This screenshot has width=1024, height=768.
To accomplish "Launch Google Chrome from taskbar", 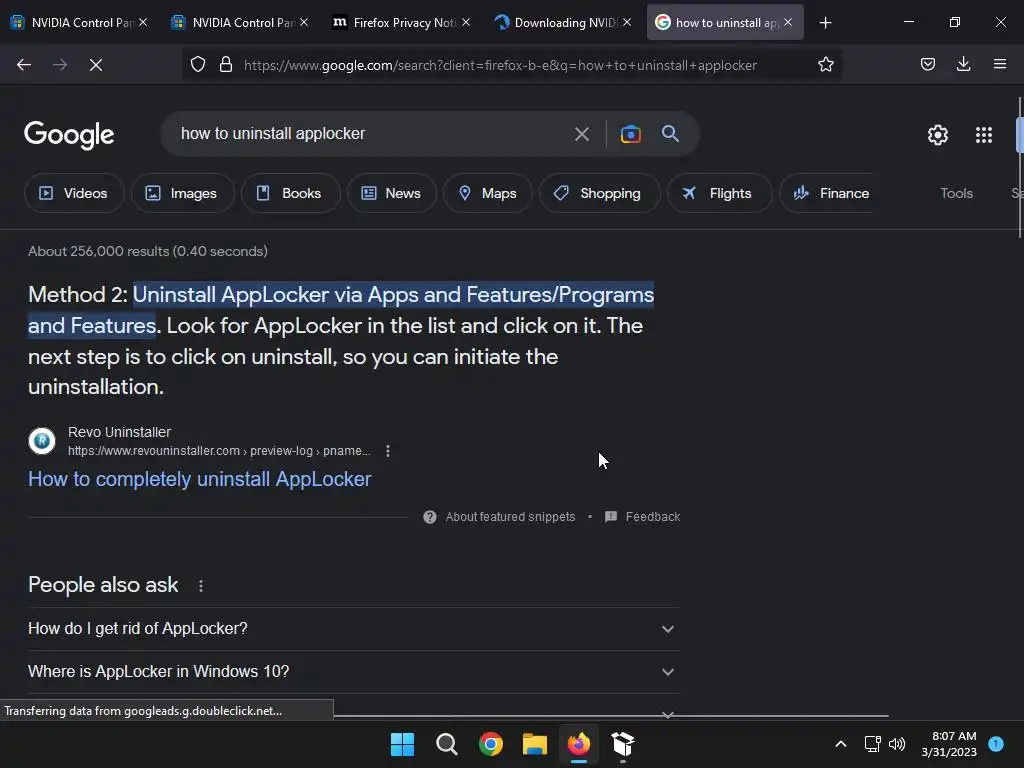I will 490,744.
